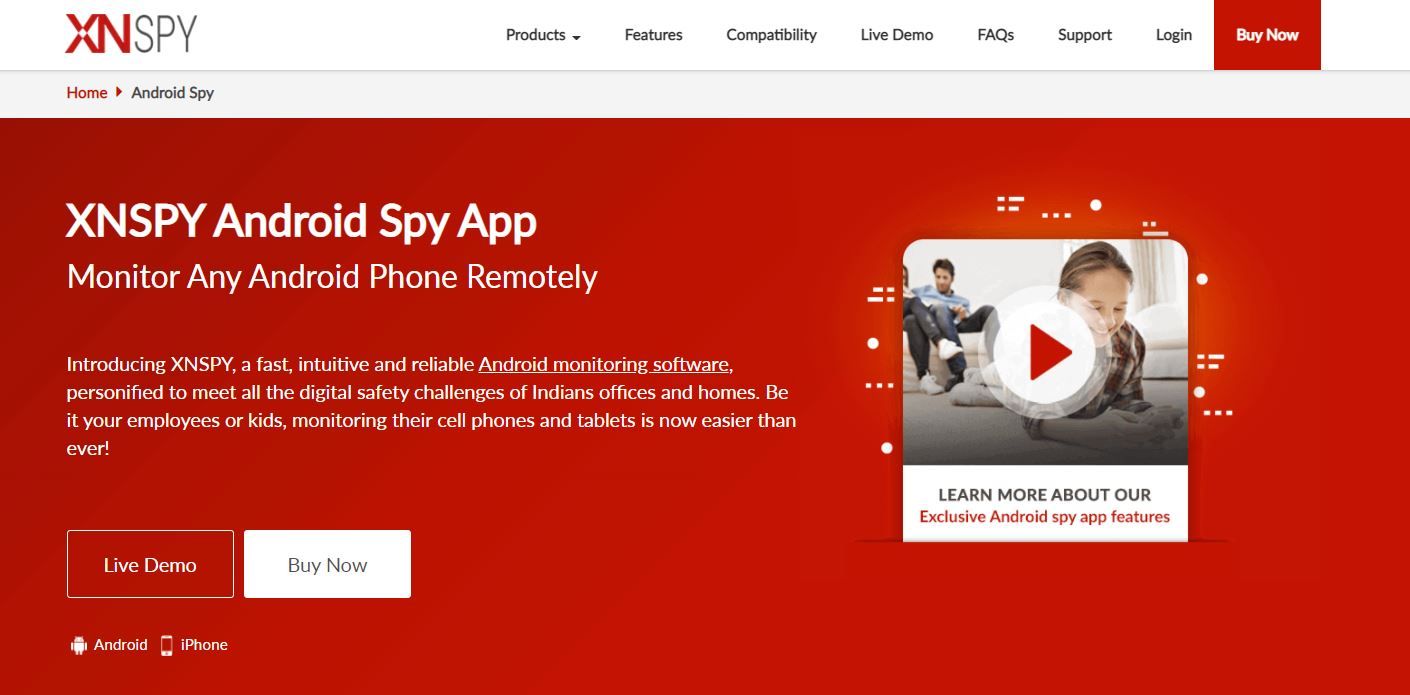Click the video thumbnail of girl with phone
This screenshot has width=1410, height=695.
click(1045, 352)
